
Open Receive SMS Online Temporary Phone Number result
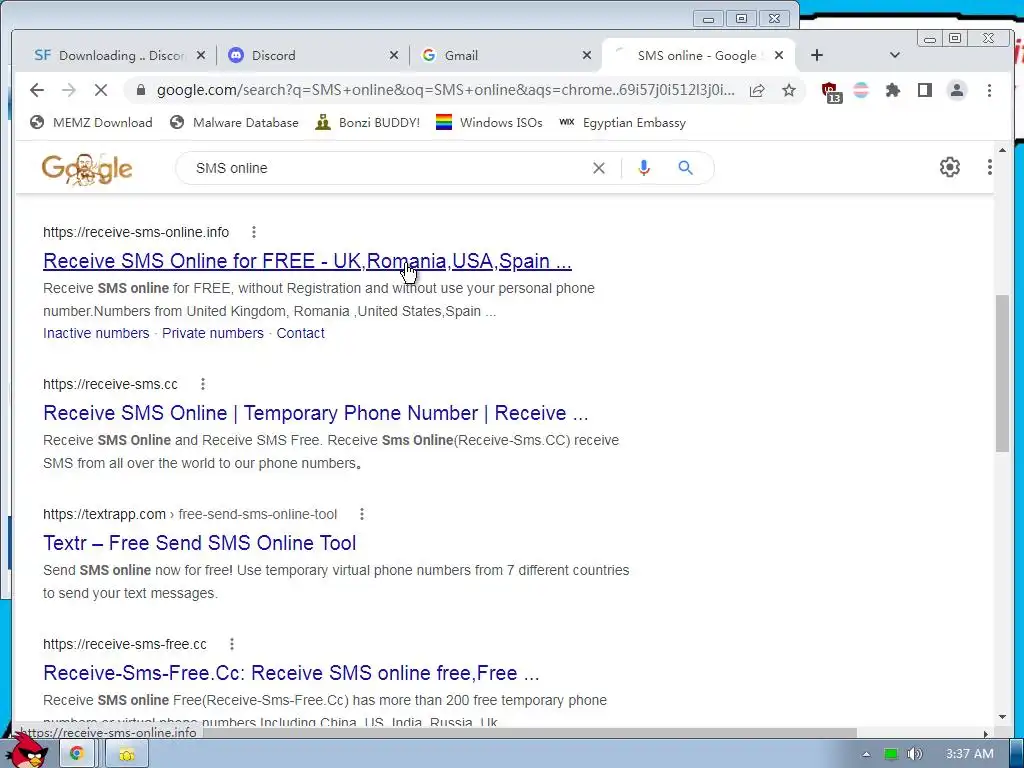coord(315,413)
